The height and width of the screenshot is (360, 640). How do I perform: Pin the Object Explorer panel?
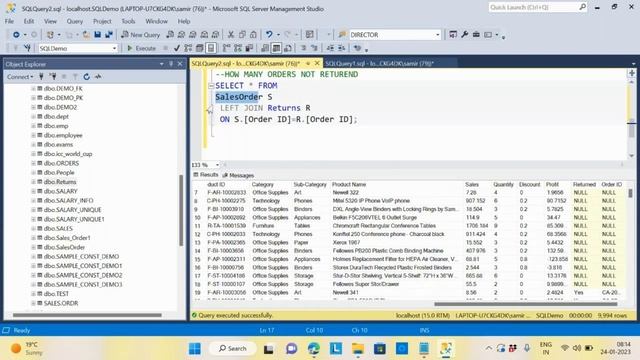pos(171,64)
